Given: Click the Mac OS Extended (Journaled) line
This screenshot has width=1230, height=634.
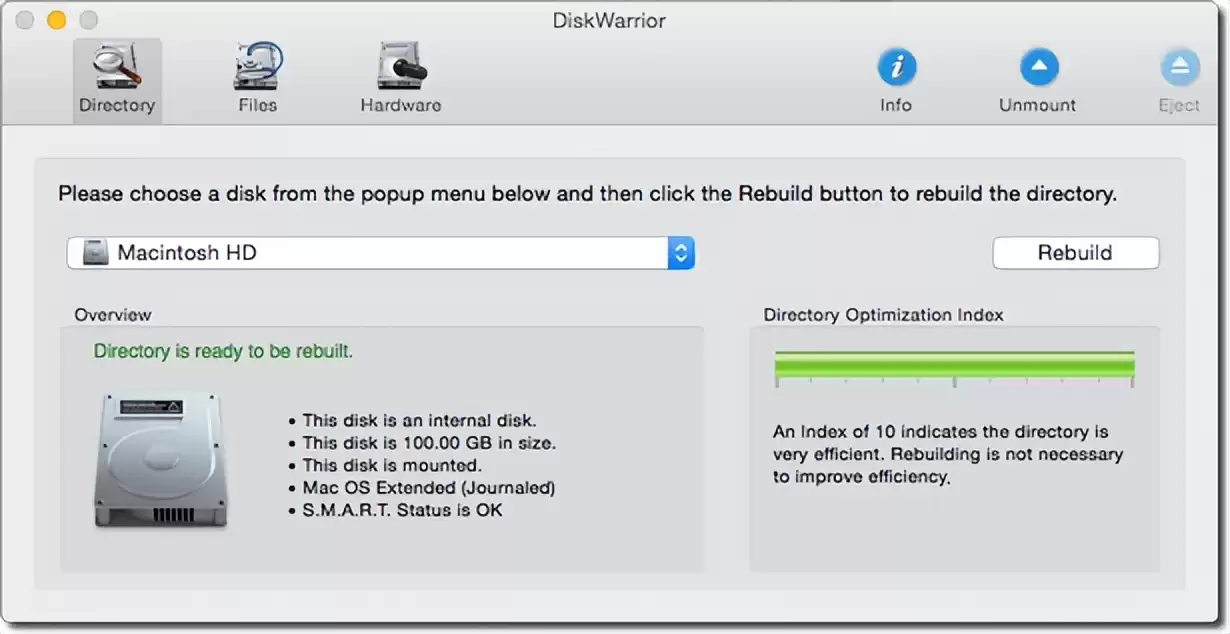Looking at the screenshot, I should [x=429, y=488].
